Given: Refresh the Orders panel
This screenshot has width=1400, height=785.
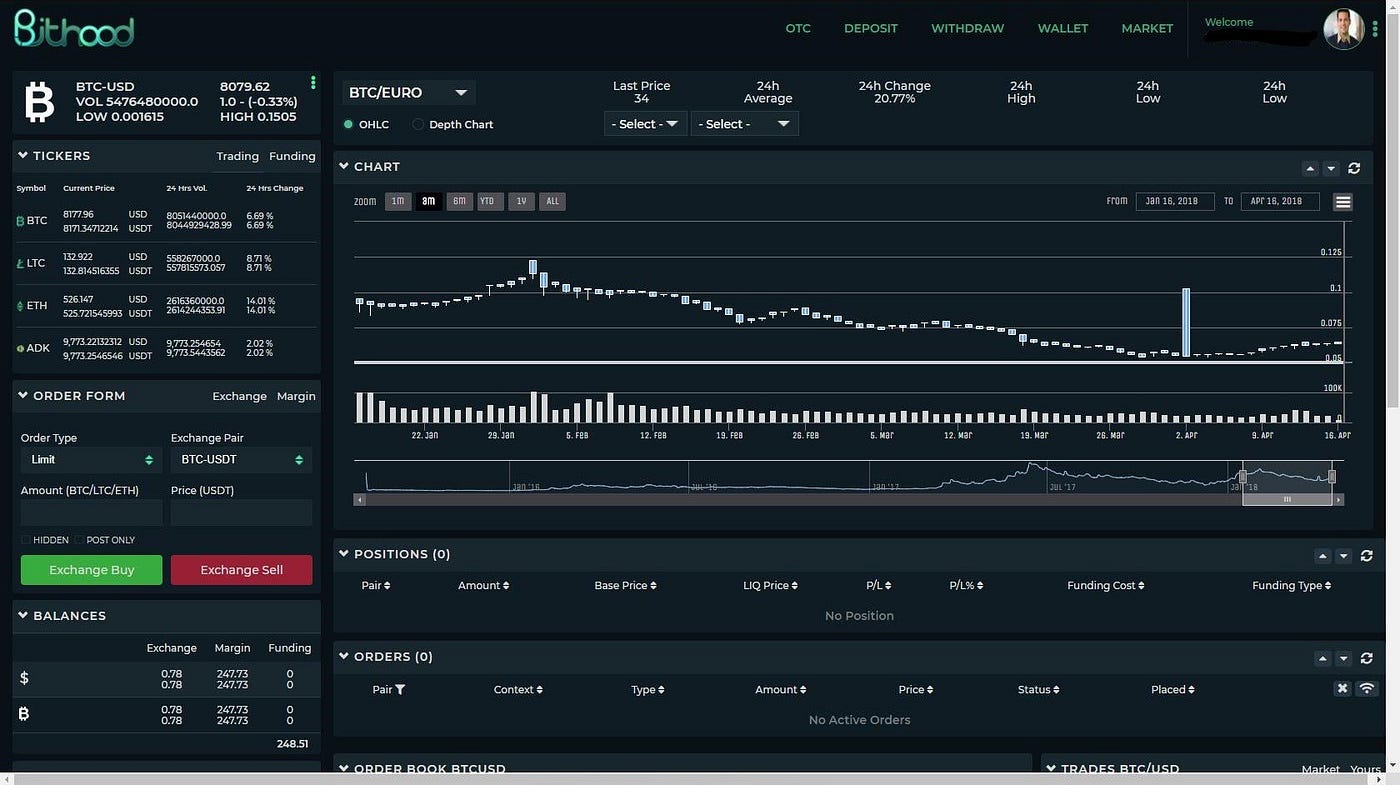Looking at the screenshot, I should pos(1366,658).
